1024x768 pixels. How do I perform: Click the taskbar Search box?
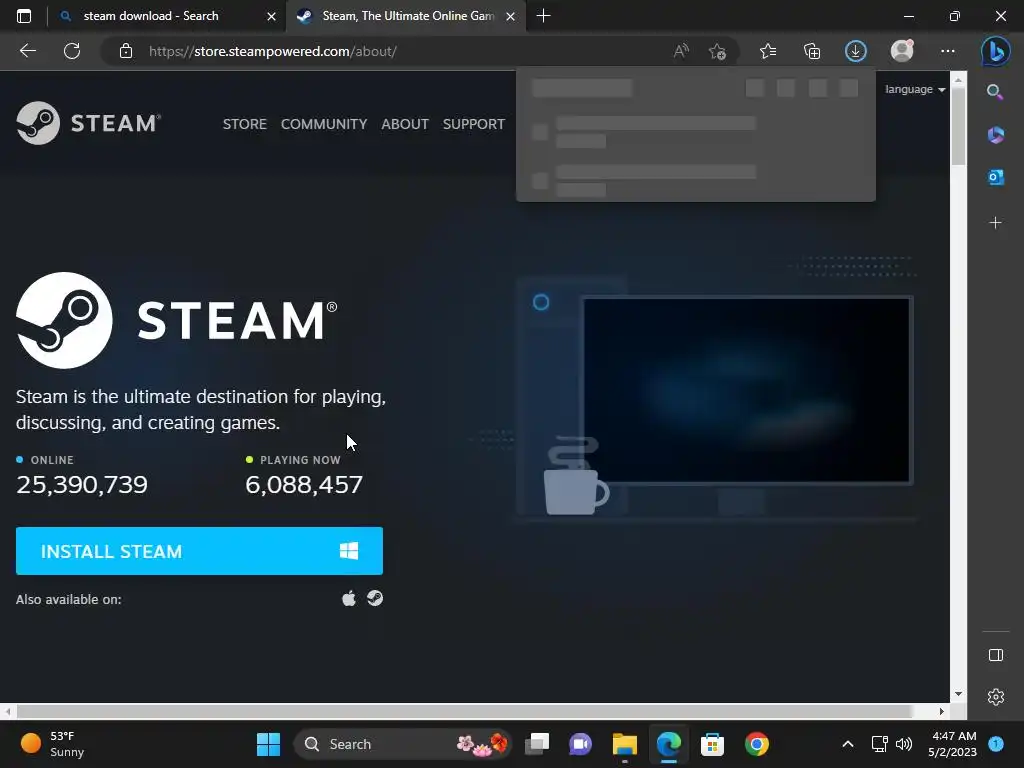point(403,744)
